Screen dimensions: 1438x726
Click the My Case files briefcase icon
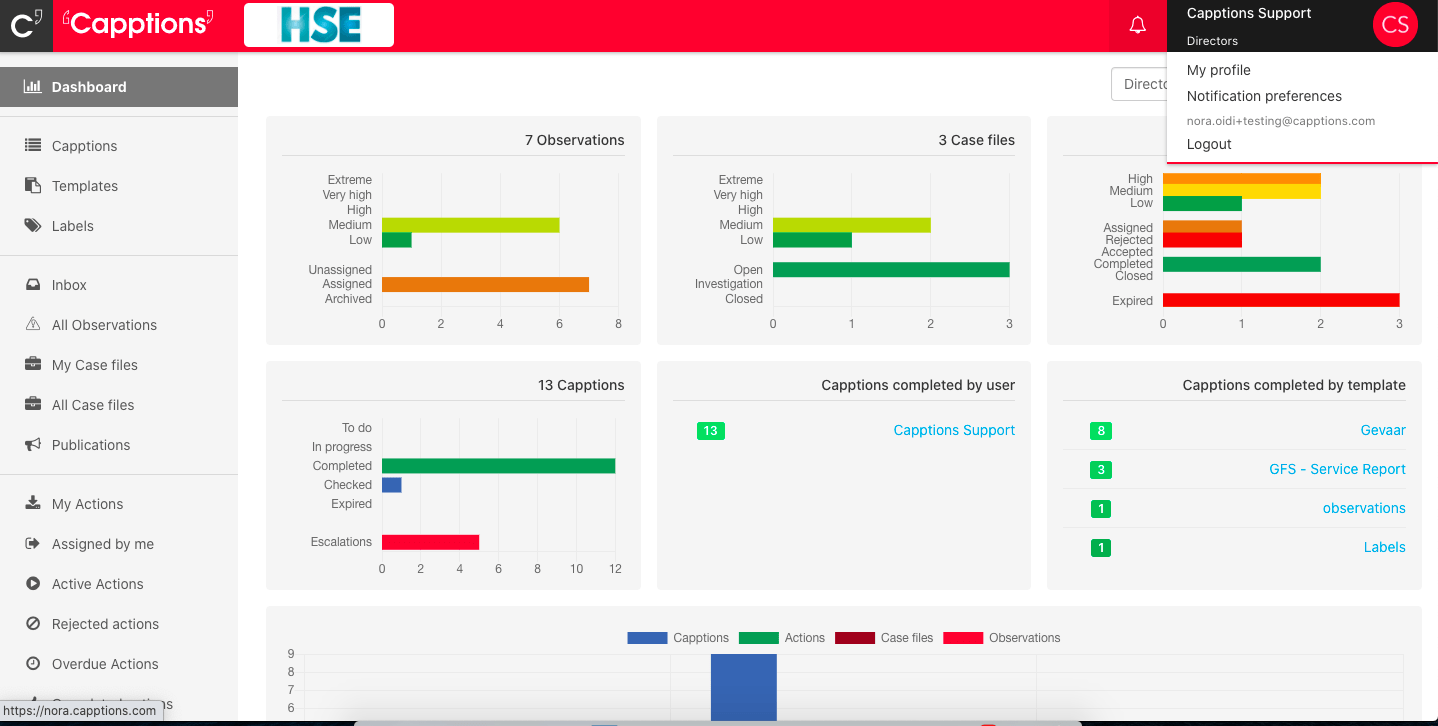pyautogui.click(x=33, y=365)
